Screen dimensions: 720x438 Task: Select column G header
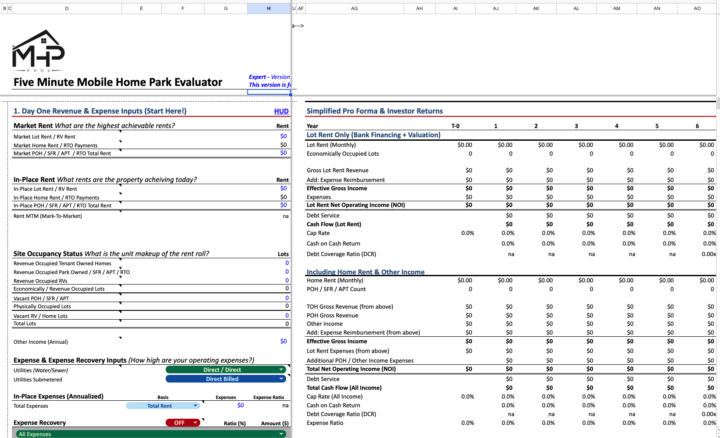click(225, 8)
